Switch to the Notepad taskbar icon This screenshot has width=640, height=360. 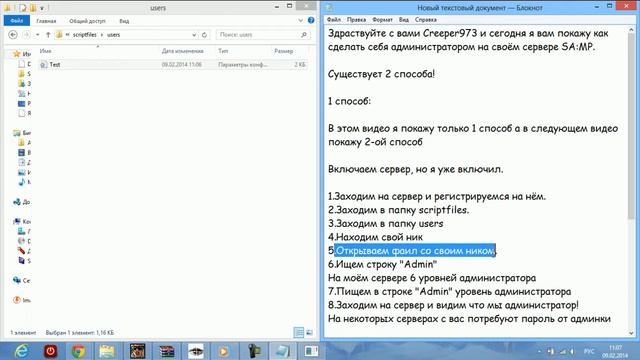pyautogui.click(x=282, y=351)
